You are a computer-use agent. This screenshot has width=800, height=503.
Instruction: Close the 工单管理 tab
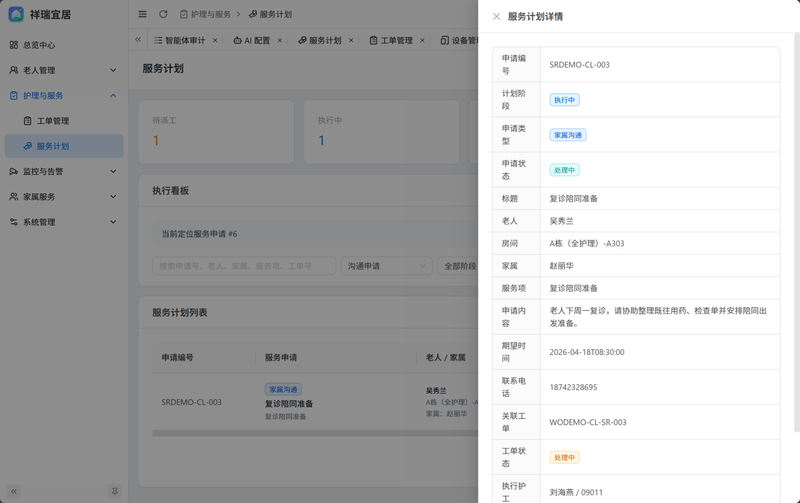coord(422,40)
